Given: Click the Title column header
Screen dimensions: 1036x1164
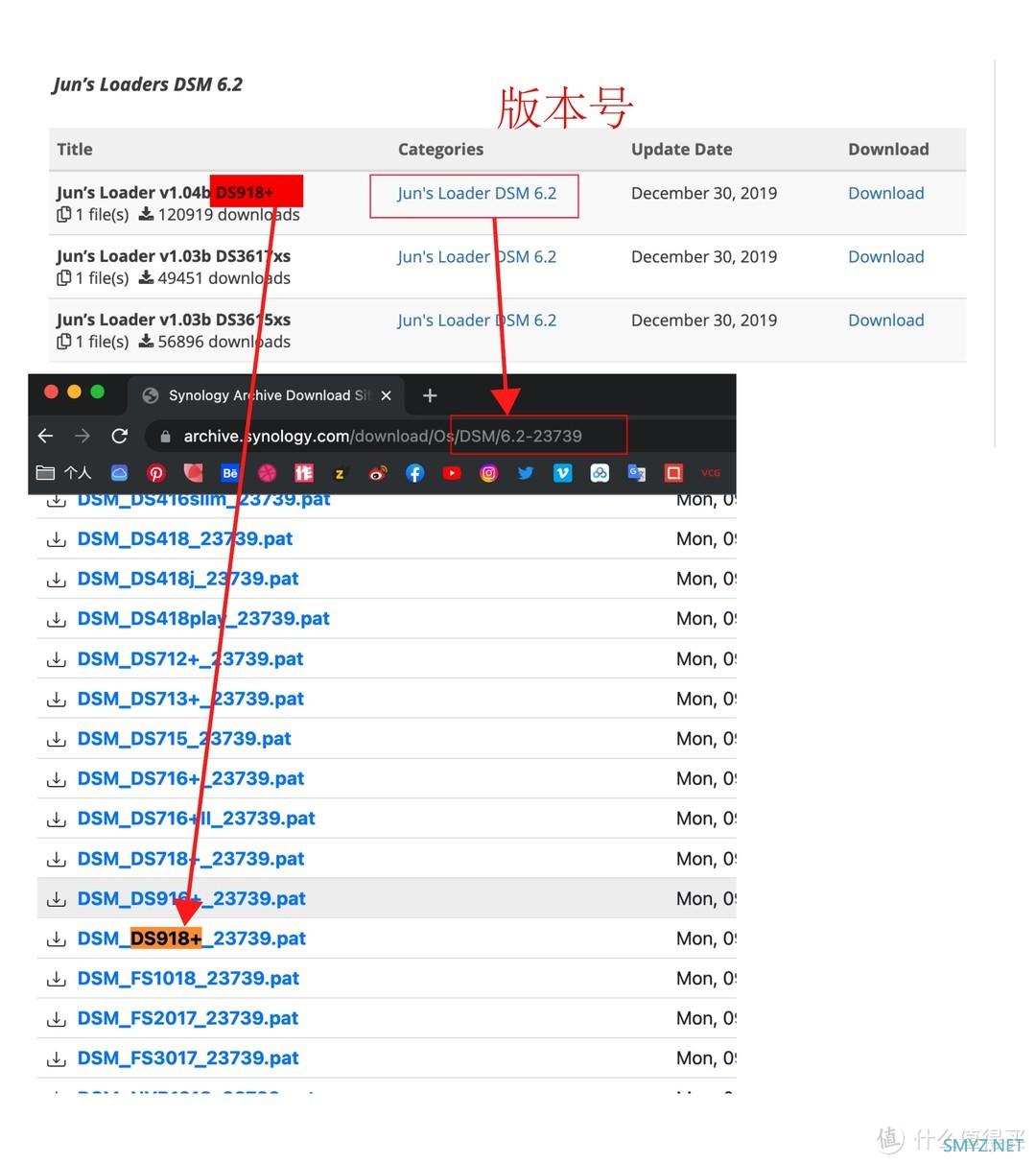Looking at the screenshot, I should click(75, 149).
